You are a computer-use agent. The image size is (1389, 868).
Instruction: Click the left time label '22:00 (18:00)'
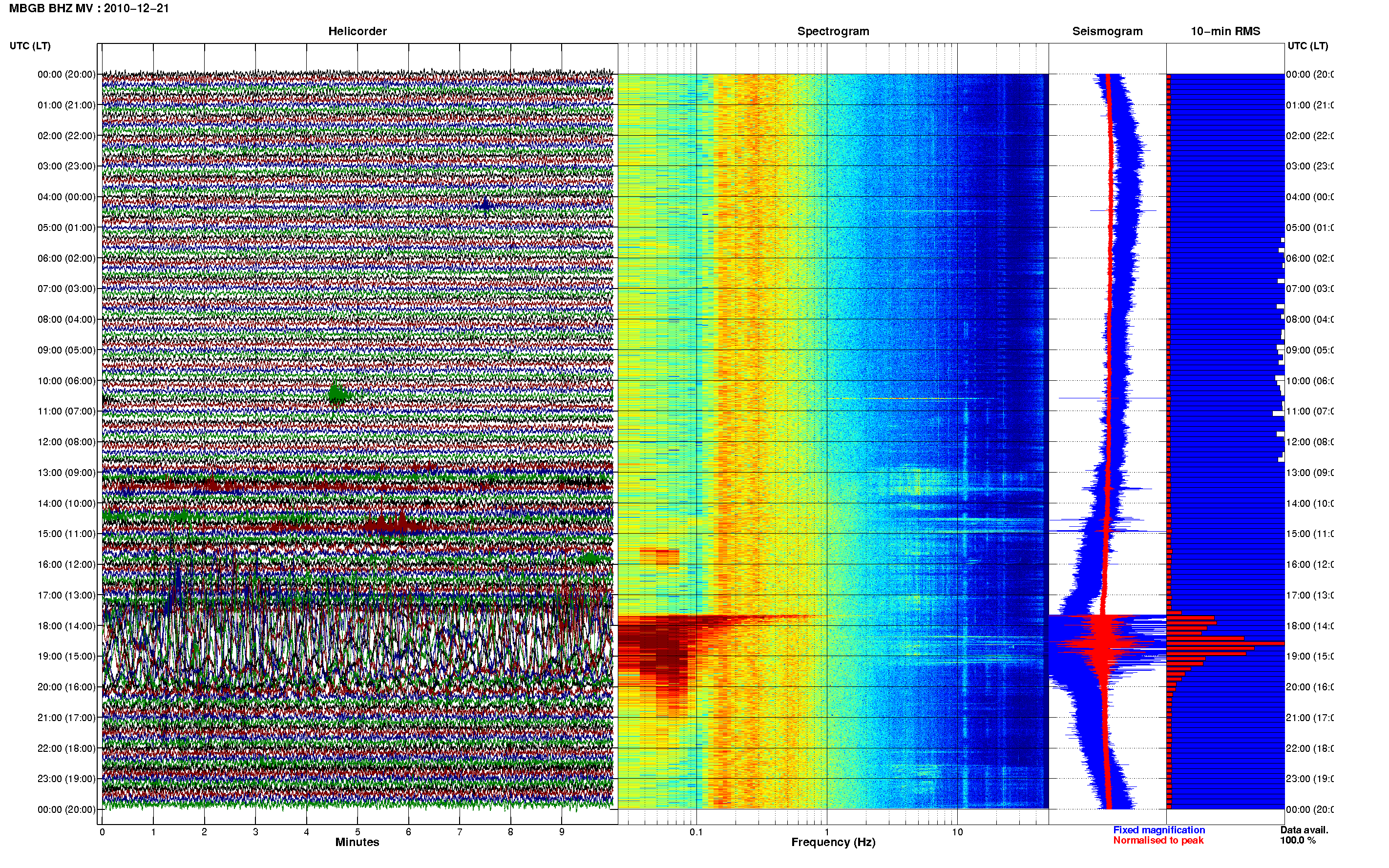(x=66, y=748)
